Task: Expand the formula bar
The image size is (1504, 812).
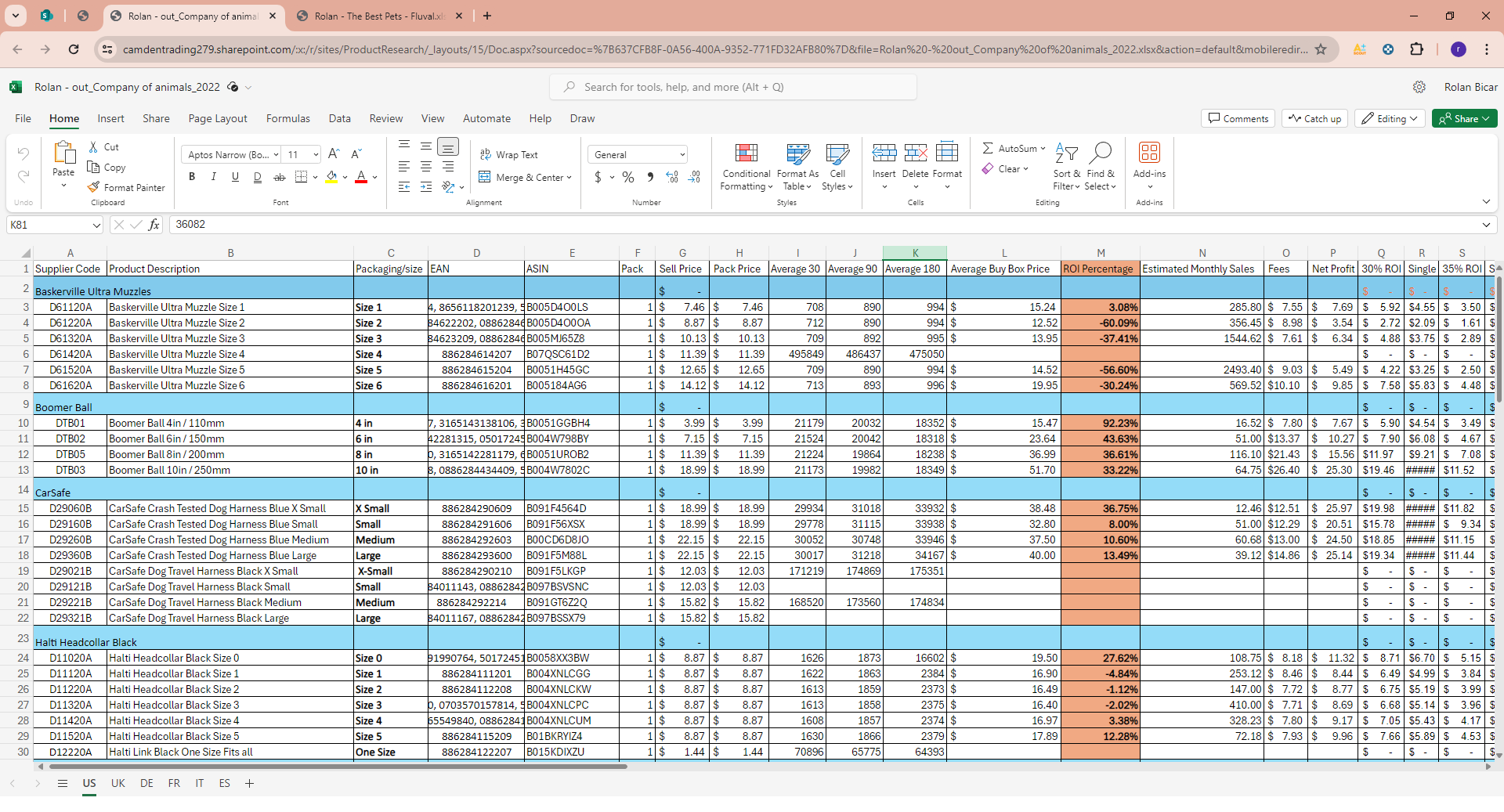Action: 1486,225
